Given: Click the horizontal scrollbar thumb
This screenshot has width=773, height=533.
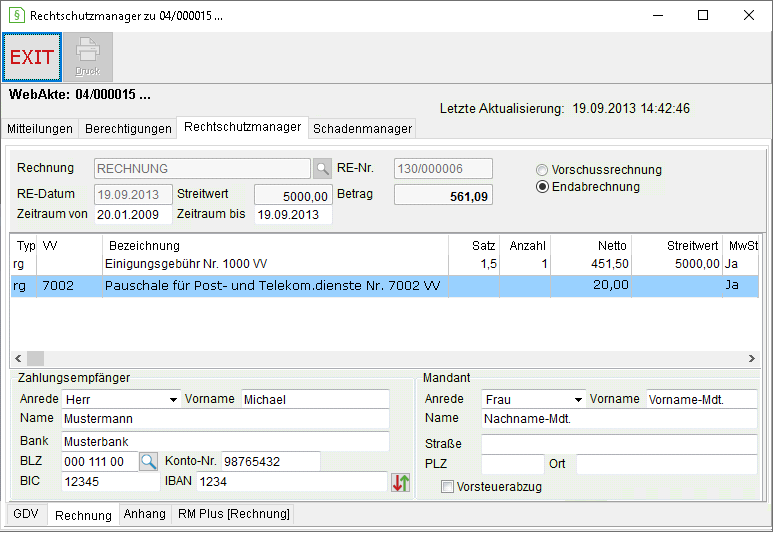Looking at the screenshot, I should pos(35,358).
